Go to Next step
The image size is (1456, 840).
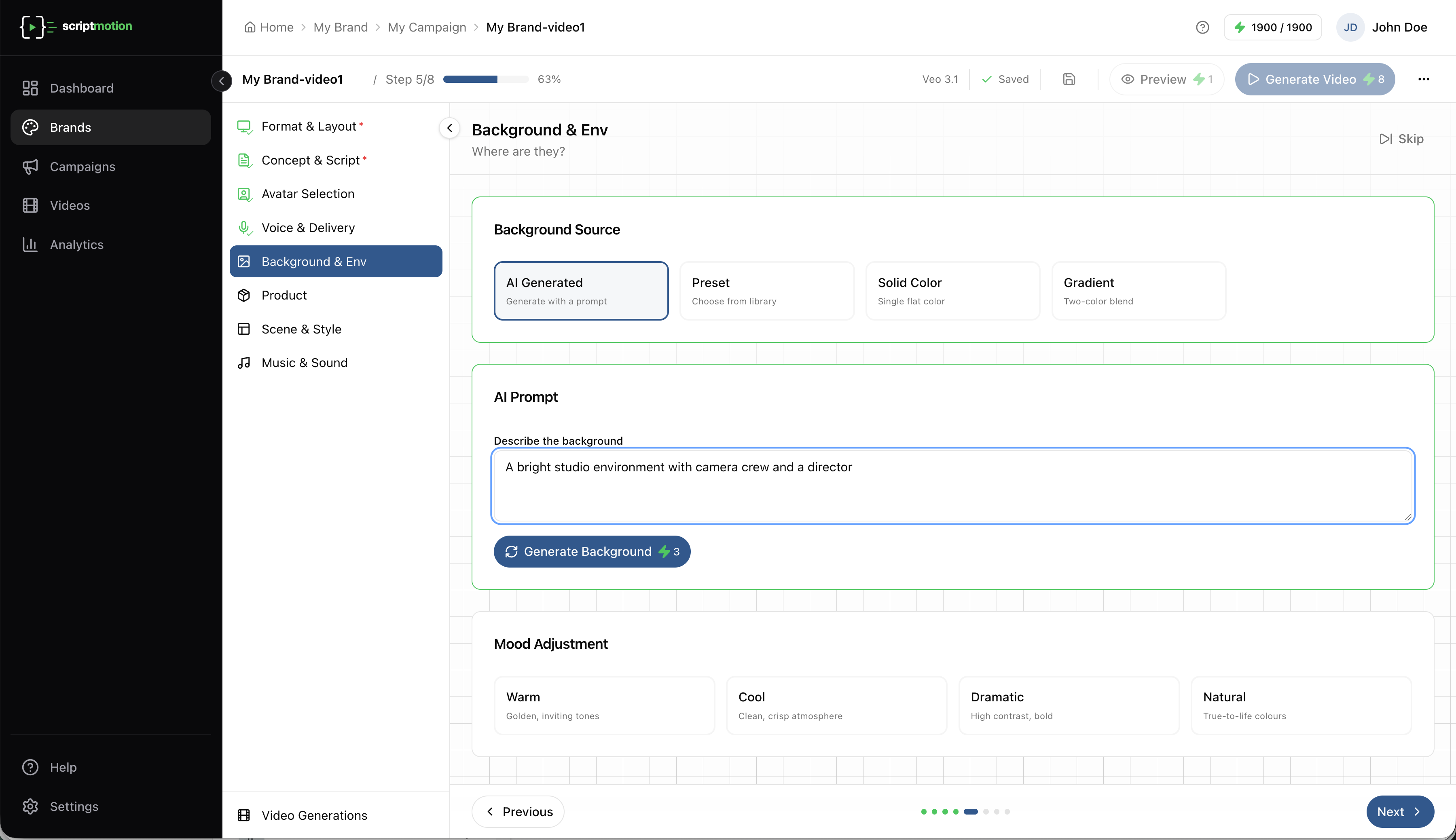click(x=1399, y=811)
